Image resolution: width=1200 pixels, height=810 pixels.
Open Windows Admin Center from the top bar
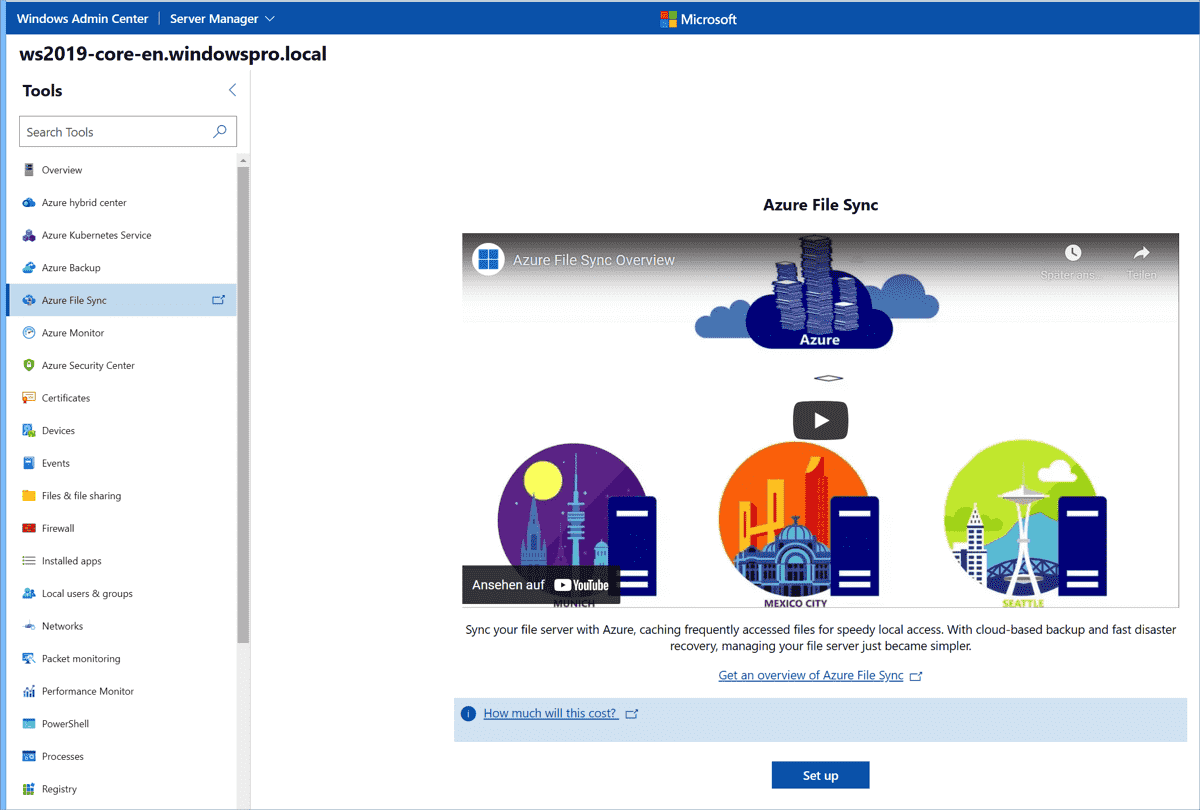pyautogui.click(x=81, y=18)
